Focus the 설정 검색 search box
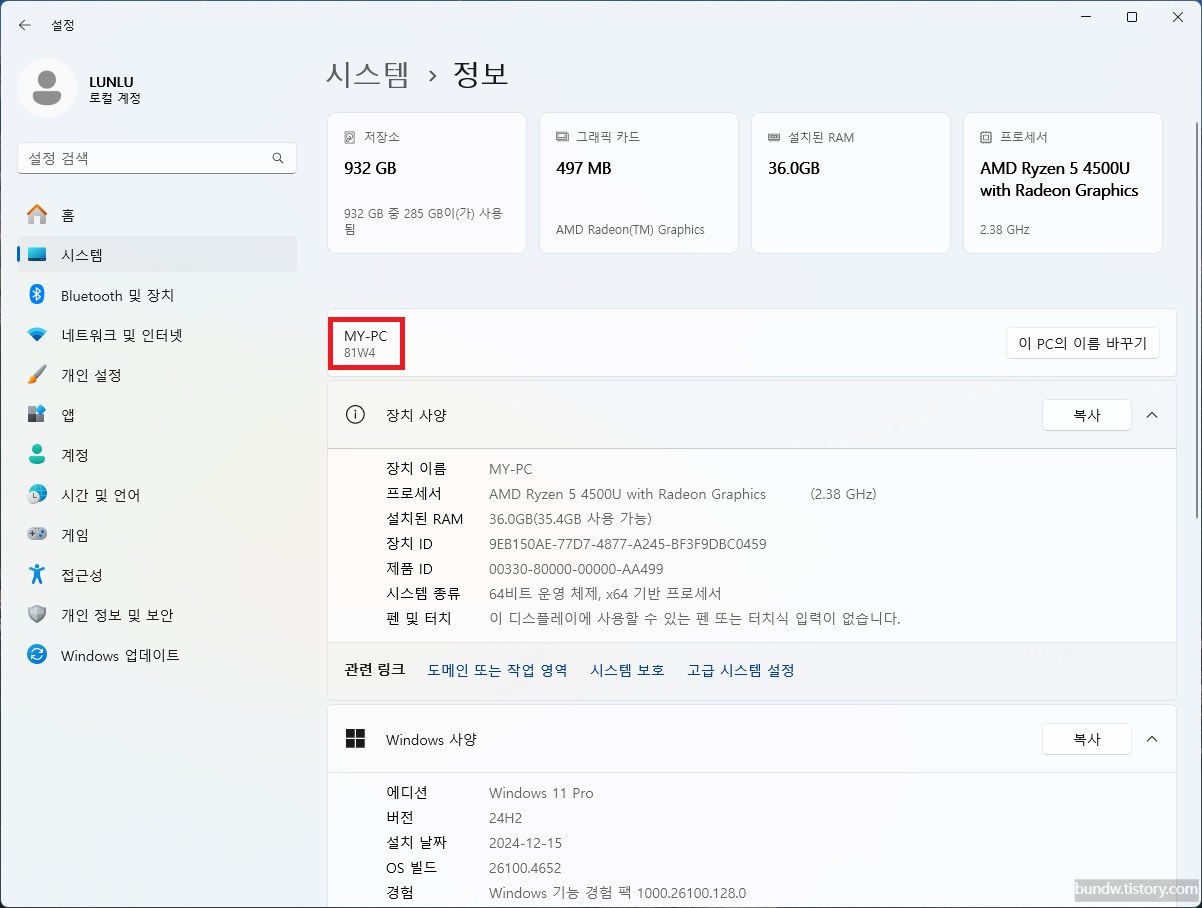Viewport: 1202px width, 908px height. [157, 158]
